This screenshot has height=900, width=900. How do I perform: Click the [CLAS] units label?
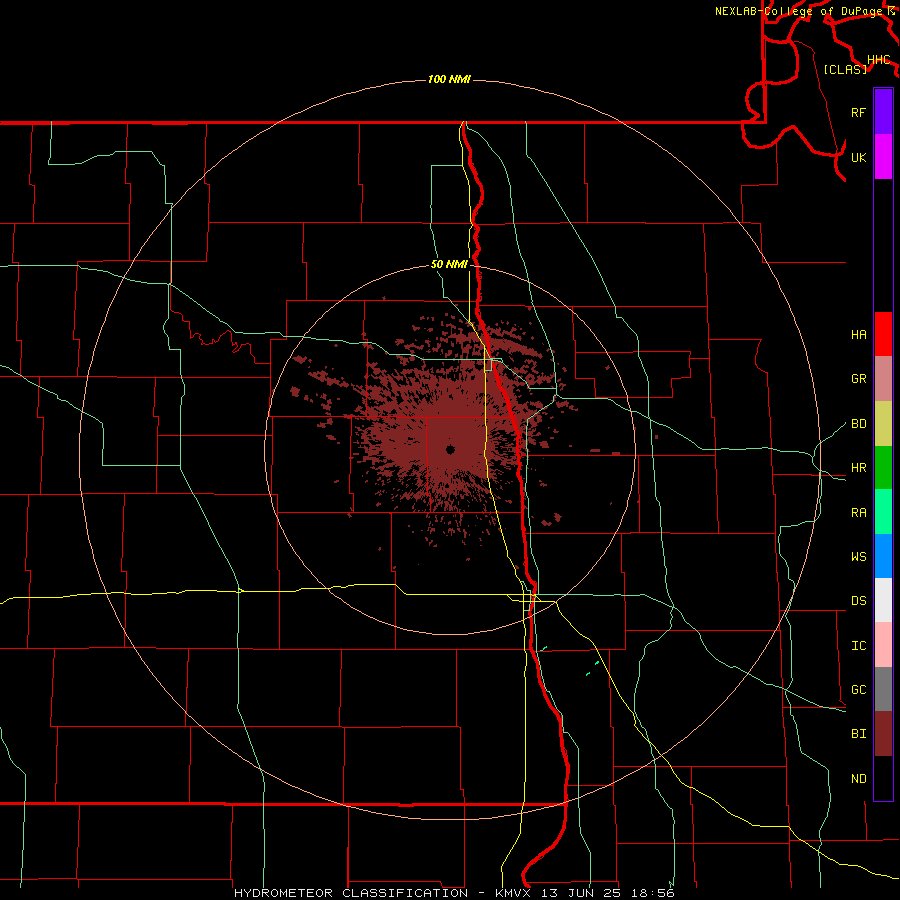click(845, 69)
